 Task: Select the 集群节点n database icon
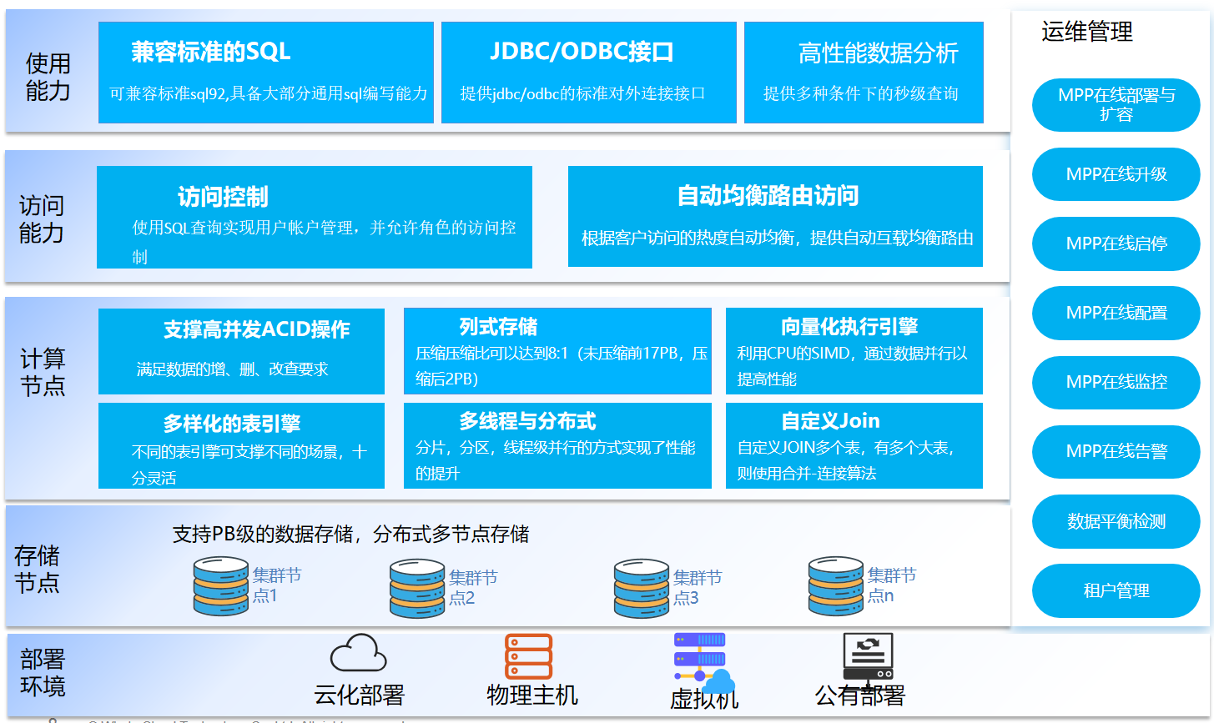coord(836,585)
